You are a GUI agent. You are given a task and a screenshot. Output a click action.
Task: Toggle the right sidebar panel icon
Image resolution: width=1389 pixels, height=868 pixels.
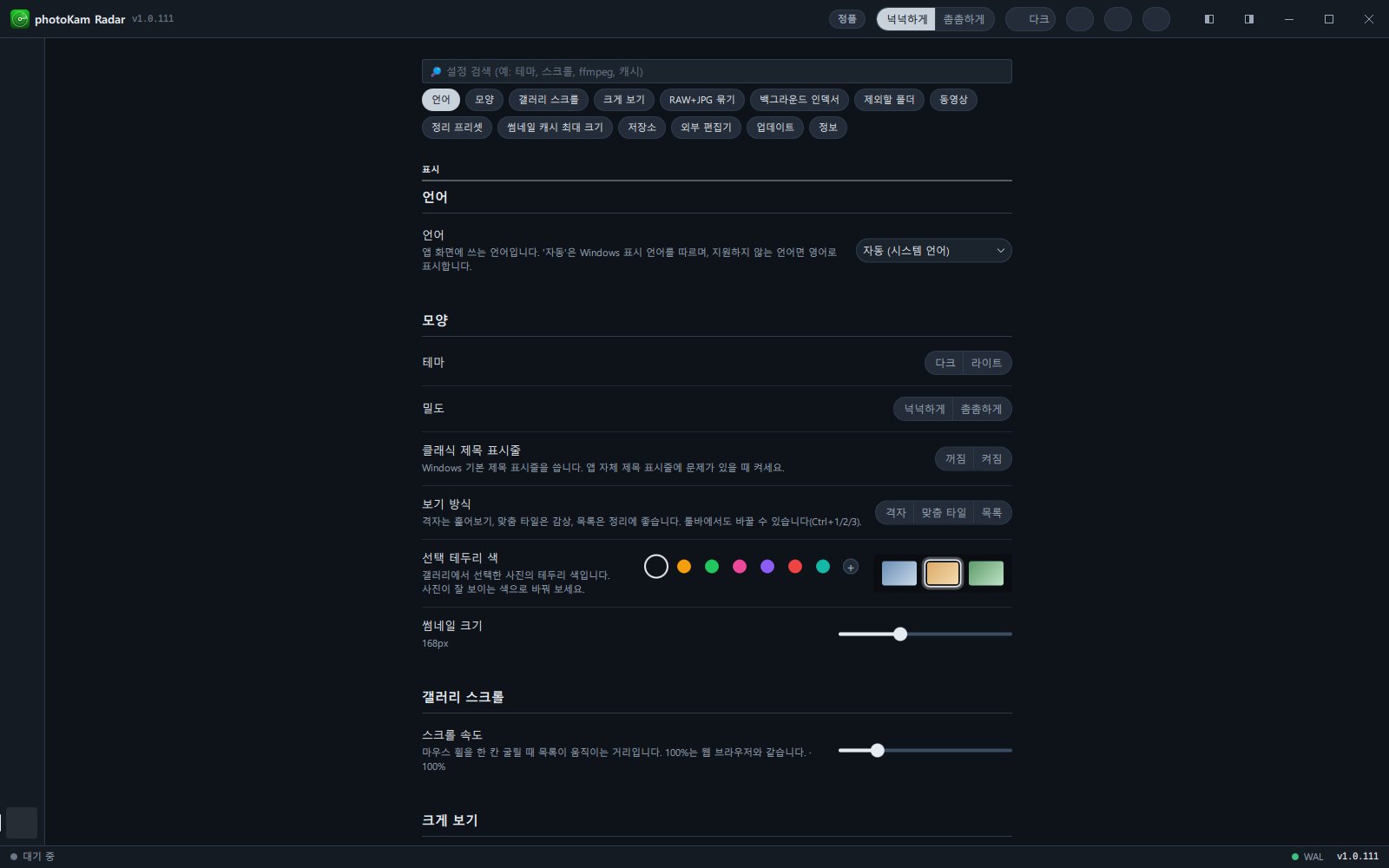coord(1248,19)
